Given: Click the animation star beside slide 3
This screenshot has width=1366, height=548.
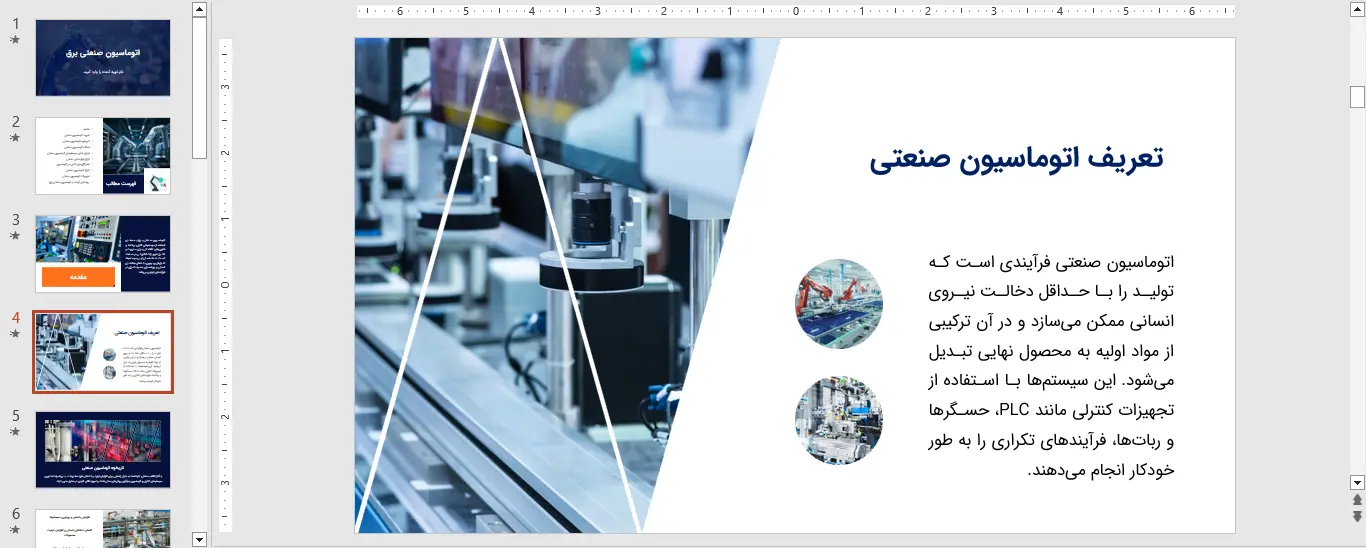Looking at the screenshot, I should coord(15,236).
